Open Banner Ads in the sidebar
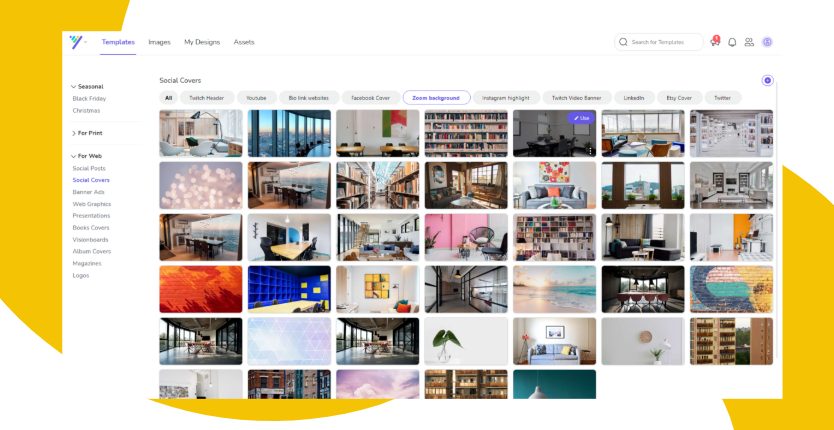 click(88, 192)
